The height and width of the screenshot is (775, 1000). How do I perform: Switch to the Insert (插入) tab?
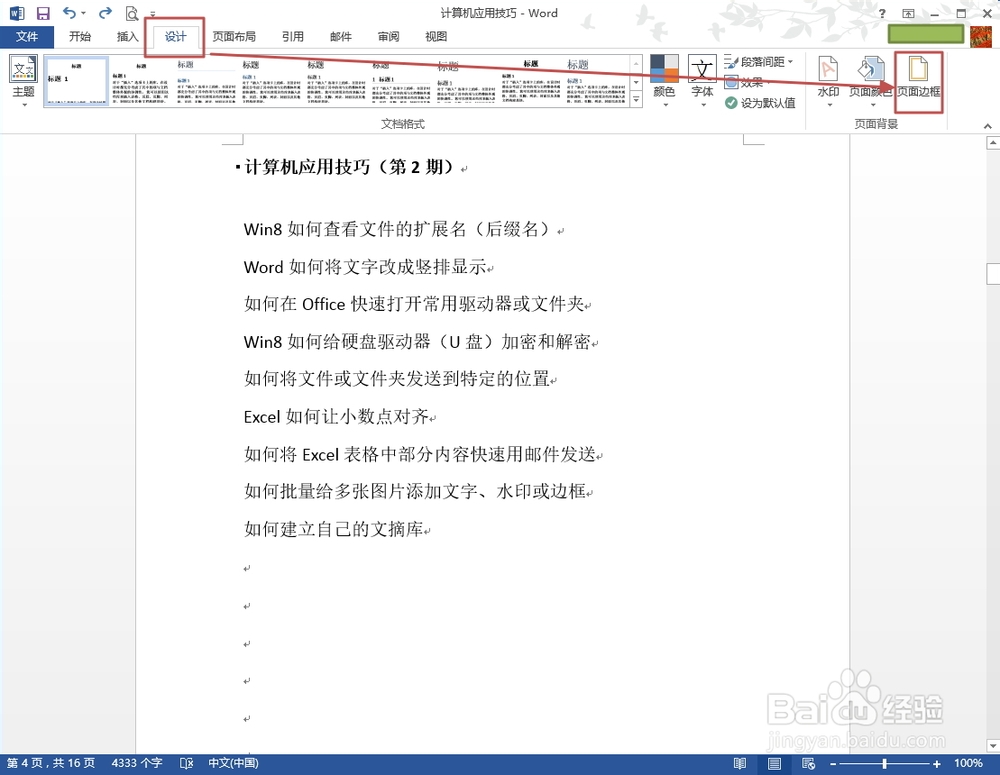(128, 36)
